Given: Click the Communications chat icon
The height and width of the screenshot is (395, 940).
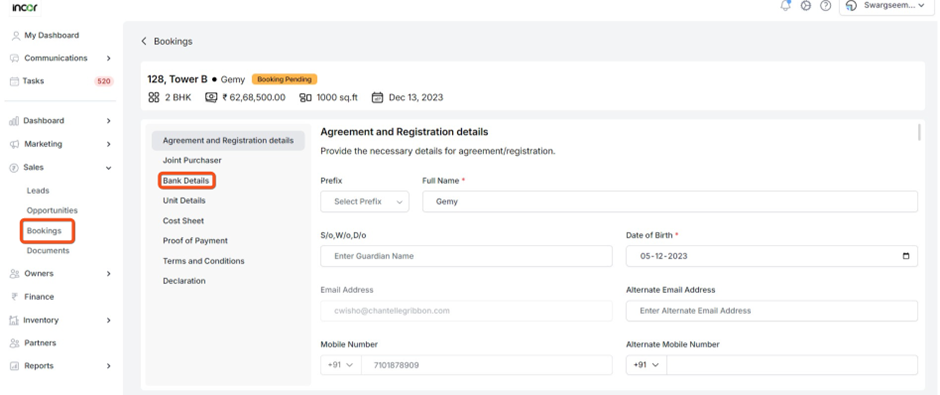Looking at the screenshot, I should 15,58.
